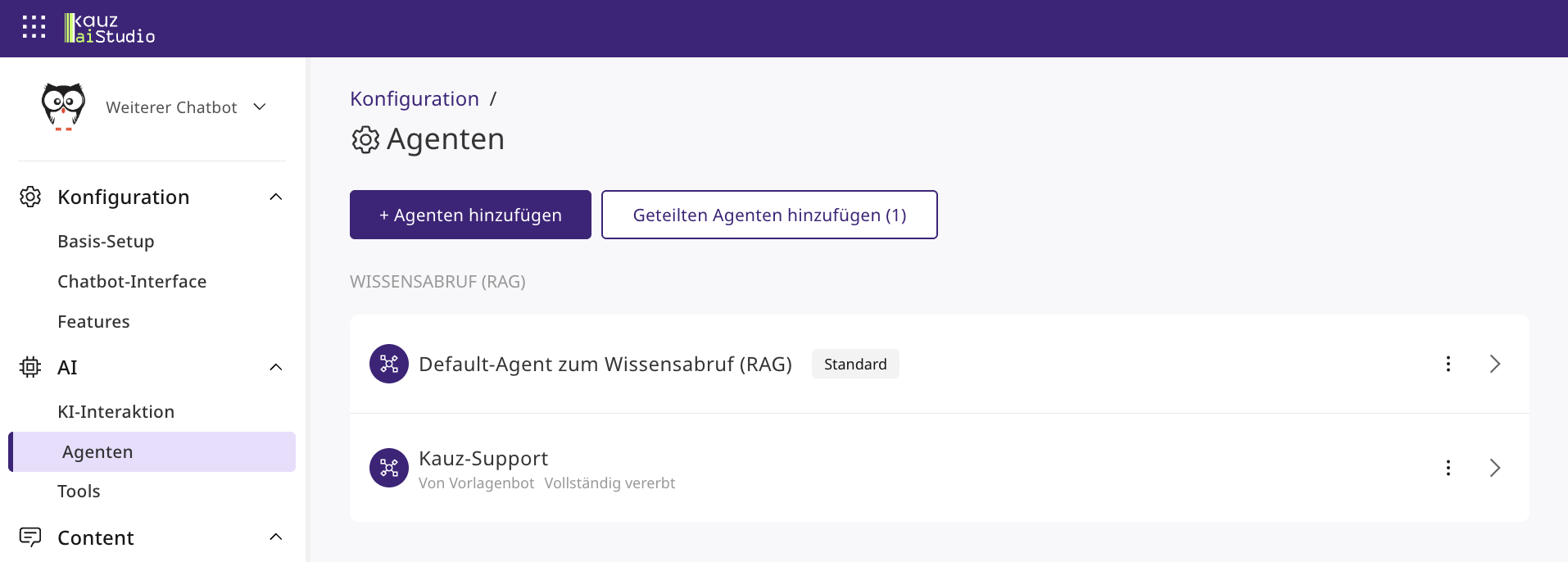Screen dimensions: 1568x562
Task: Click the owl chatbot avatar
Action: click(63, 107)
